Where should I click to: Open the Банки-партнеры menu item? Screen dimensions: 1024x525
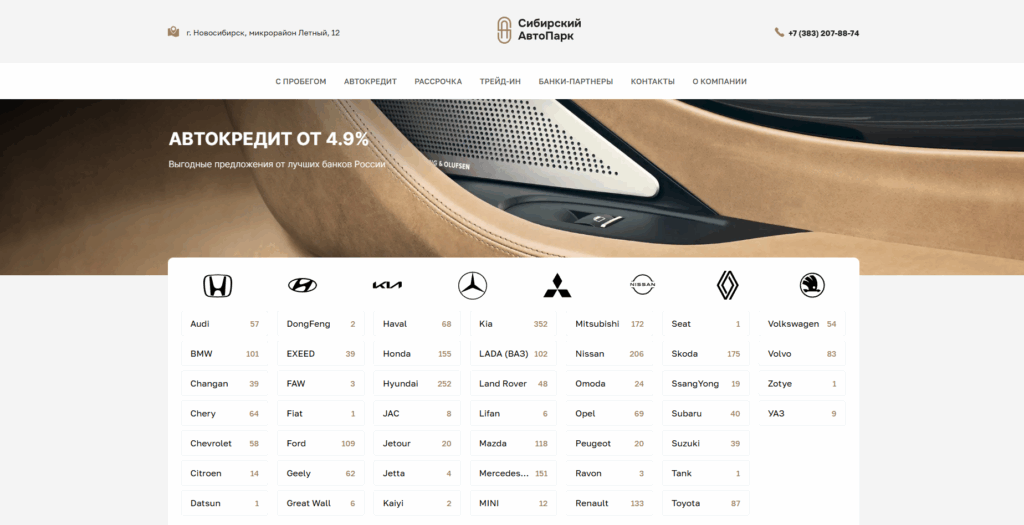click(x=575, y=82)
